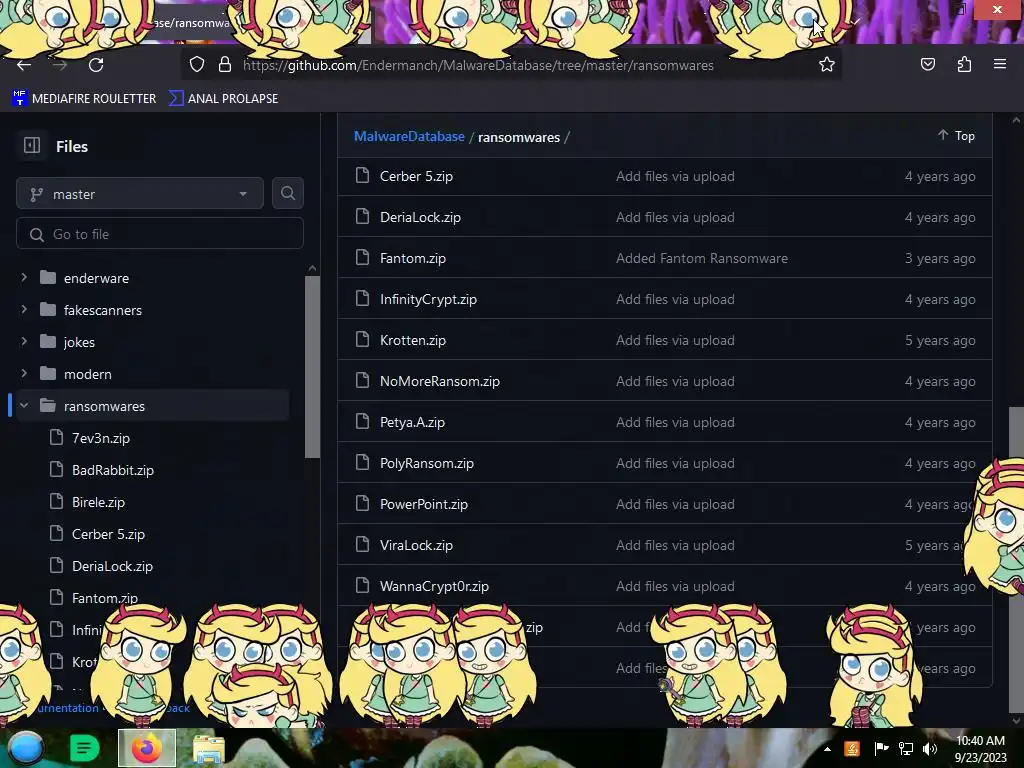1024x768 pixels.
Task: Click file icon beside WannaCrypt0r.zip
Action: [362, 585]
